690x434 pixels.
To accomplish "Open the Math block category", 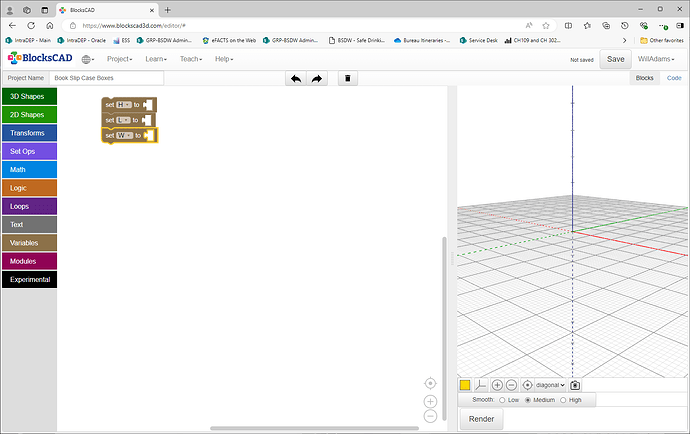I will tap(29, 169).
